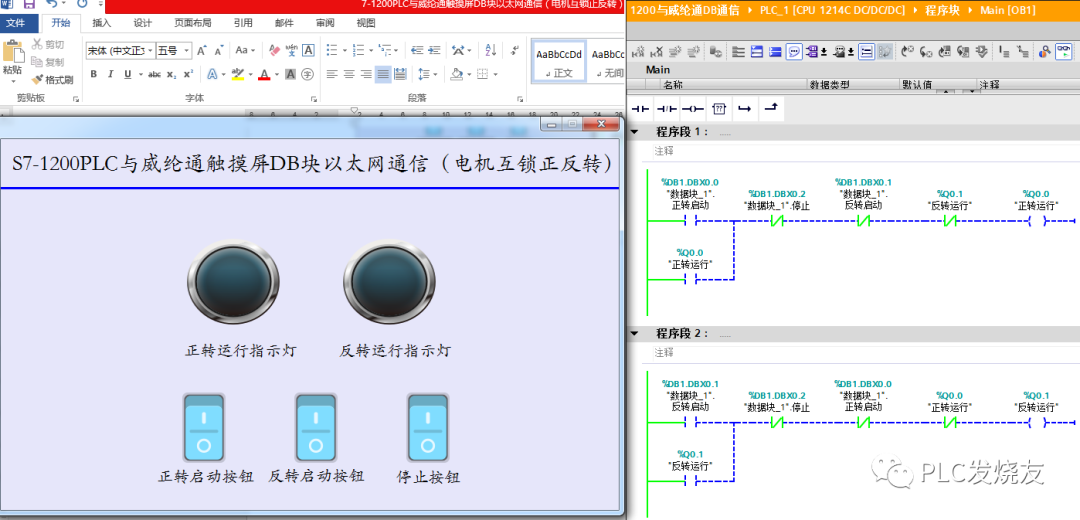Open the 引用 ribbon tab

242,23
